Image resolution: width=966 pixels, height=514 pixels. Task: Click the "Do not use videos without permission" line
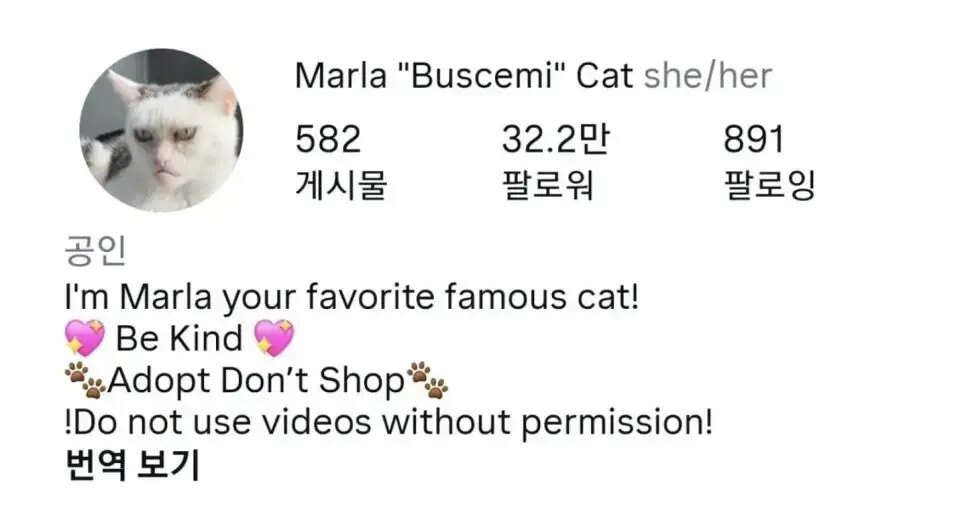pyautogui.click(x=389, y=423)
